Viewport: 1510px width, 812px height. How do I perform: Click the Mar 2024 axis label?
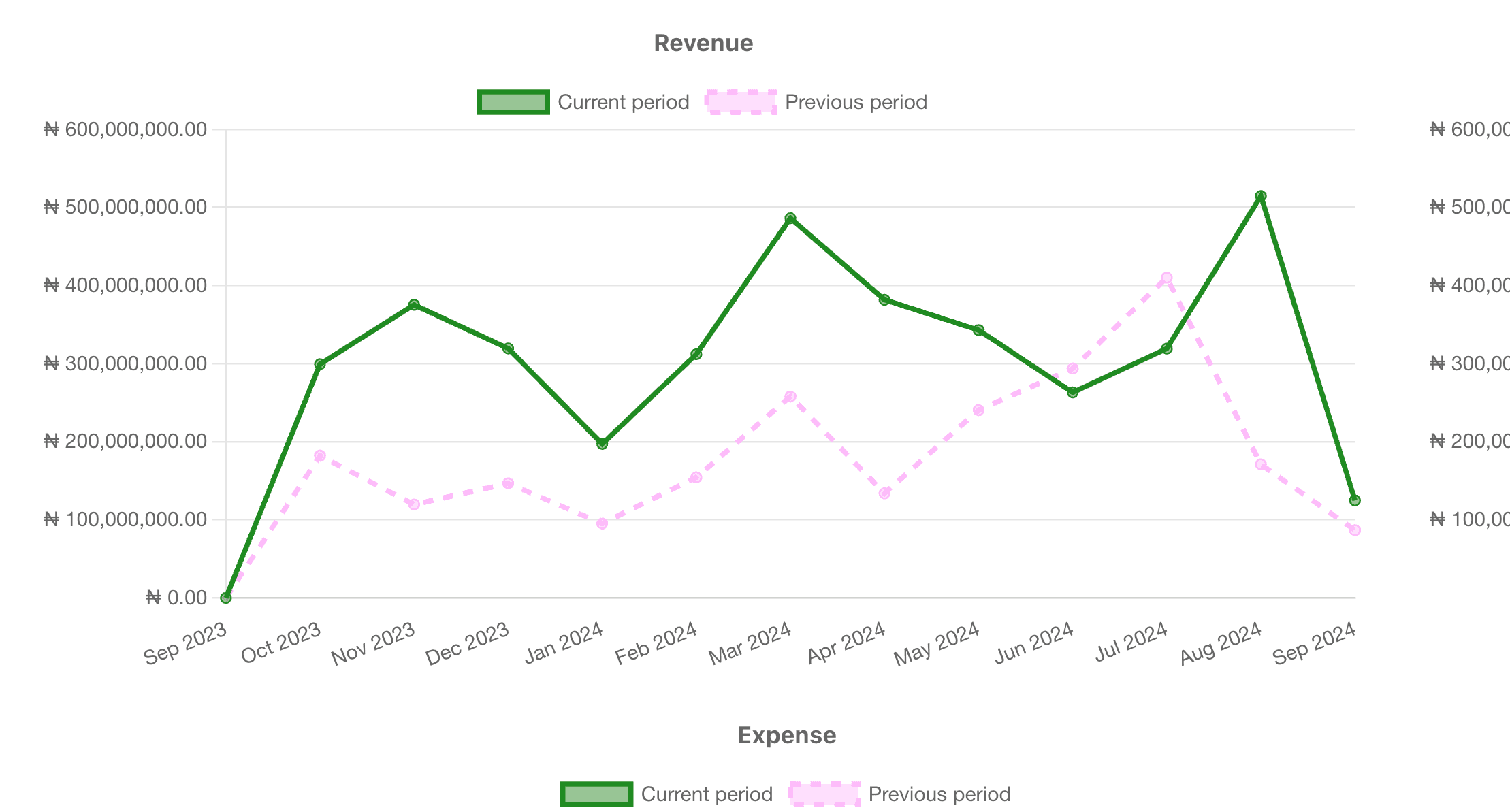tap(750, 644)
